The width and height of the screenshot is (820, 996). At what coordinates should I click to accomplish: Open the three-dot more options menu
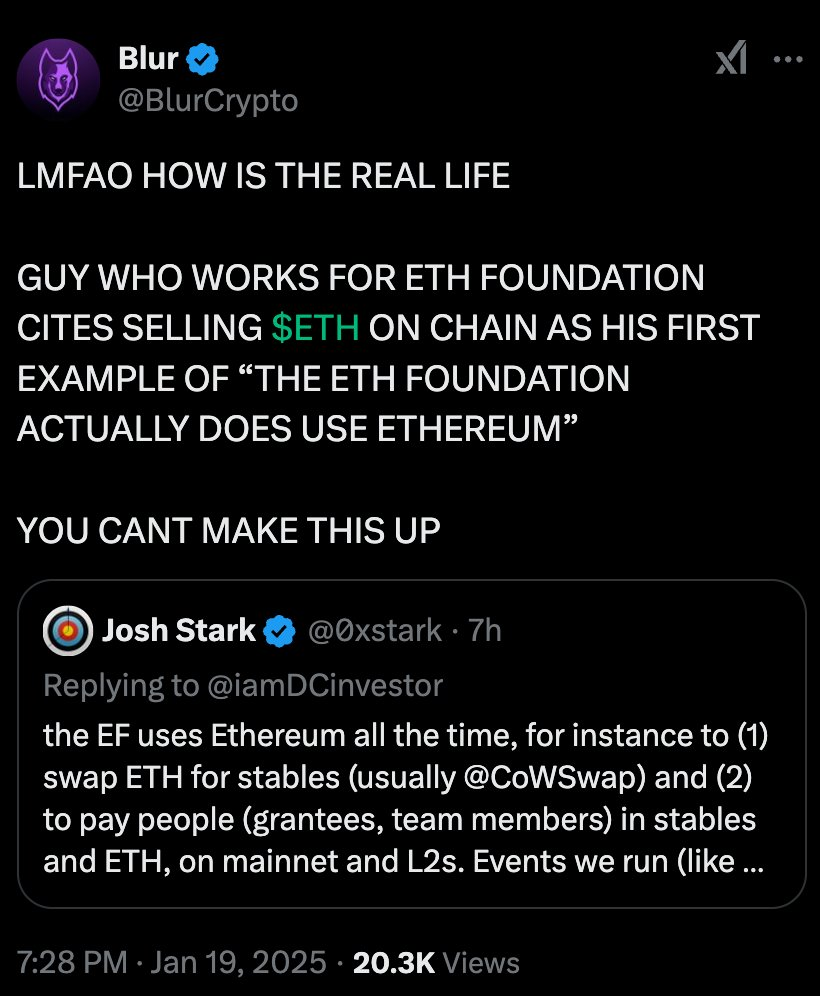[789, 61]
